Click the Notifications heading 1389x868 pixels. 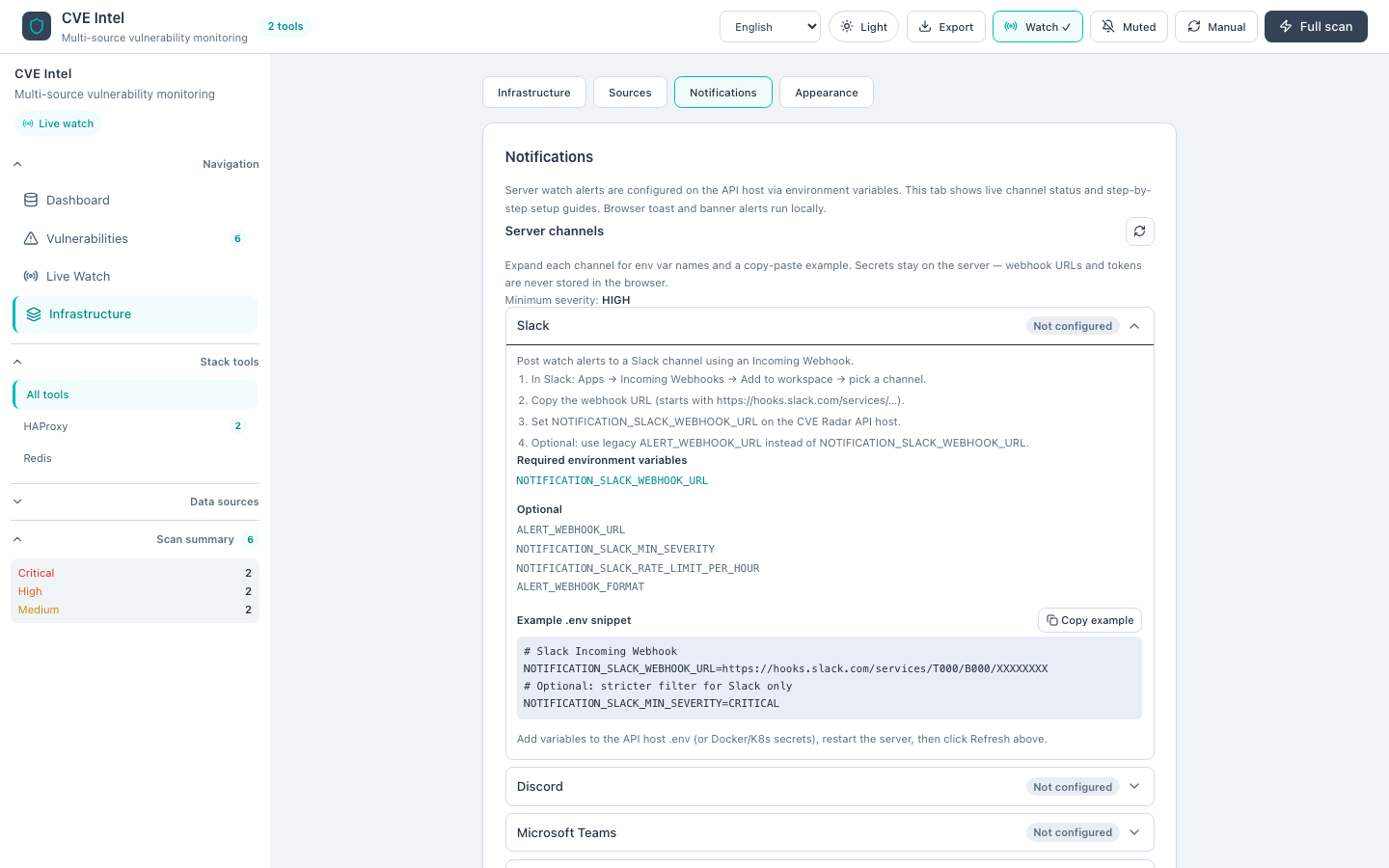[549, 157]
